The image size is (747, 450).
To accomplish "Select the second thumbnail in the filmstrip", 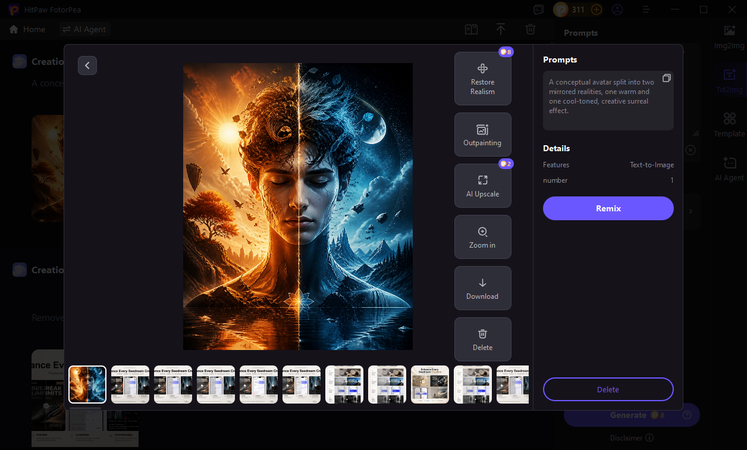I will [x=130, y=385].
